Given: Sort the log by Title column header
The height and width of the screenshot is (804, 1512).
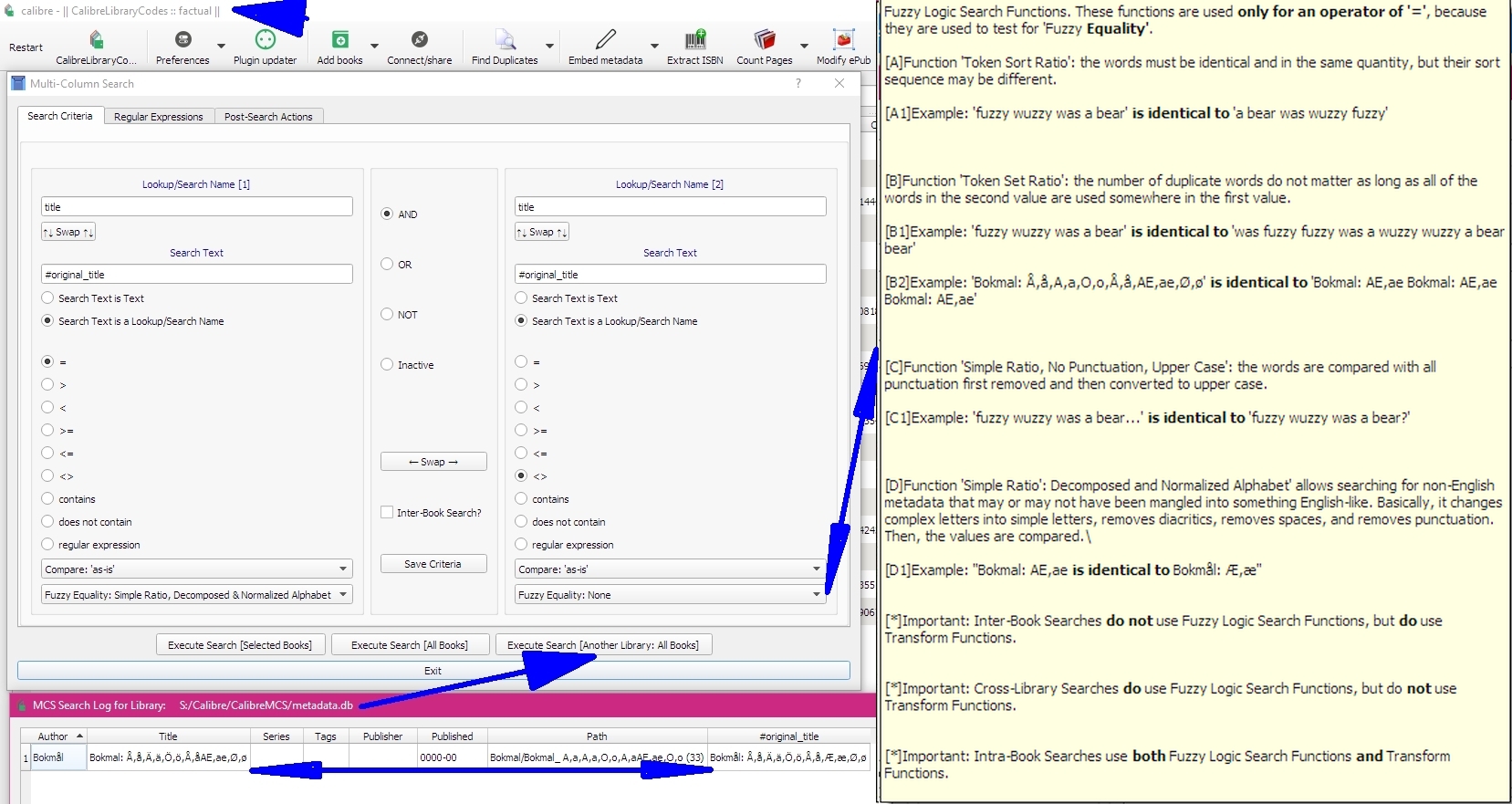Looking at the screenshot, I should [169, 736].
